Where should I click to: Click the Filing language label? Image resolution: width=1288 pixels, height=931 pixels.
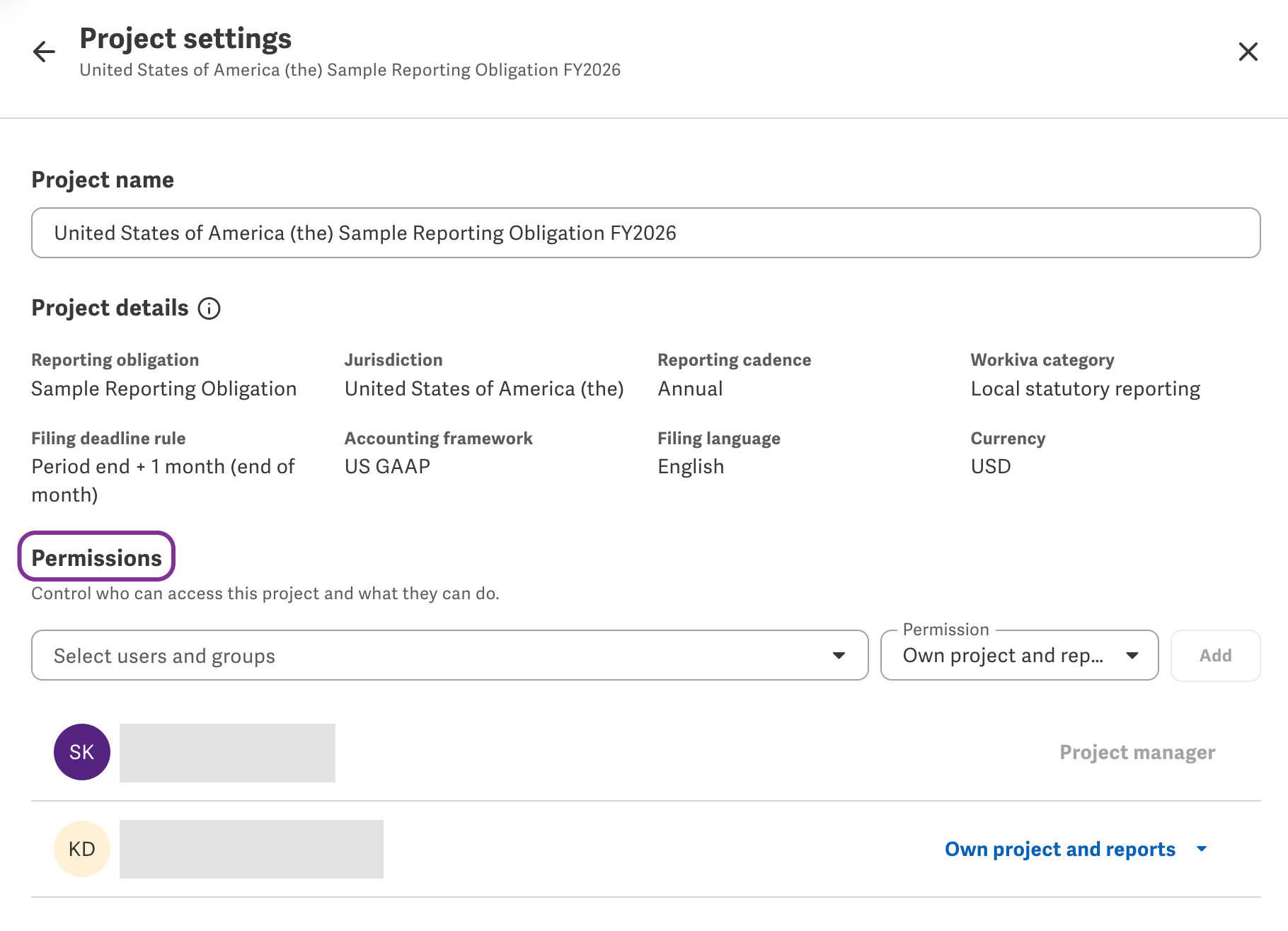pyautogui.click(x=719, y=438)
